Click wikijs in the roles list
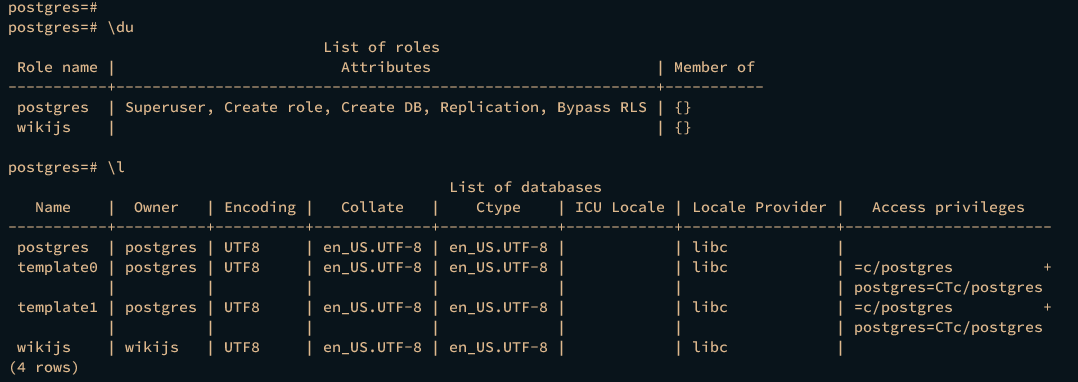Screen dimensions: 1078x382 coord(44,127)
